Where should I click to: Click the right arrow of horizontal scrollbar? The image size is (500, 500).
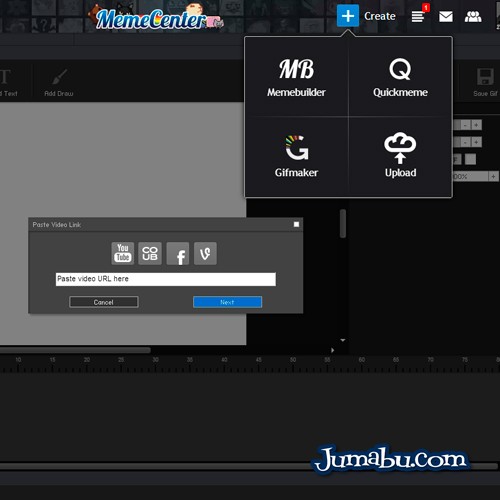click(332, 350)
